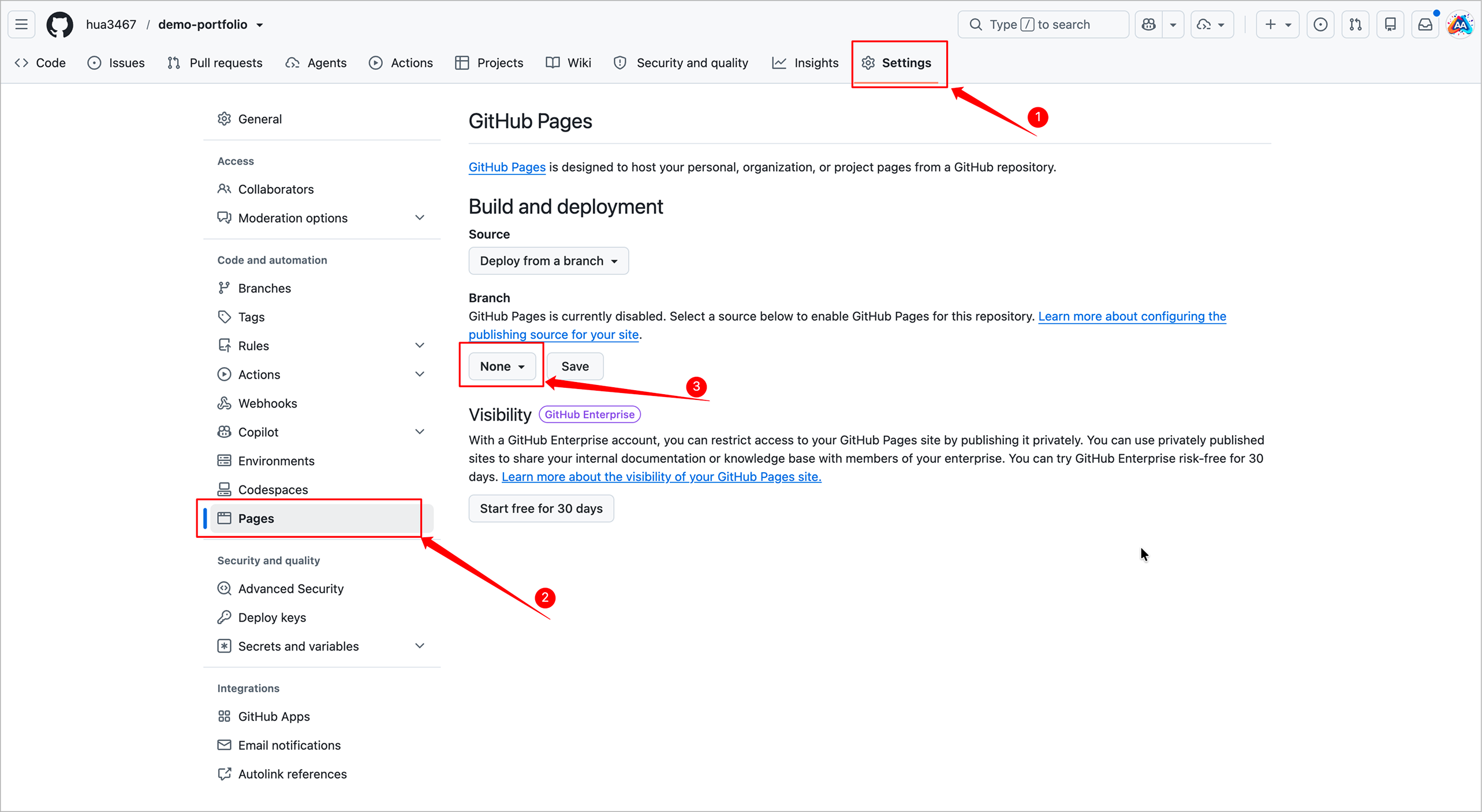The width and height of the screenshot is (1482, 812).
Task: Switch to the Agents tab
Action: [x=316, y=62]
